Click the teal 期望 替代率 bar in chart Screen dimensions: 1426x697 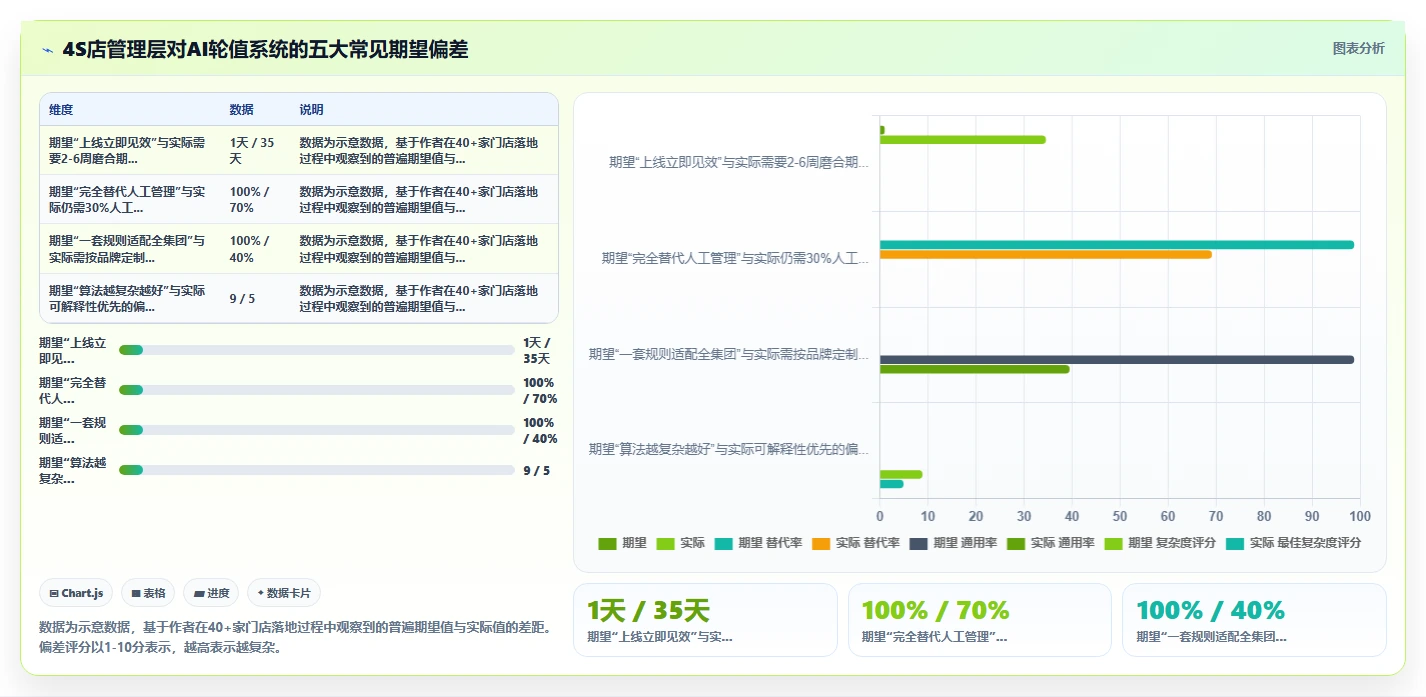1117,245
